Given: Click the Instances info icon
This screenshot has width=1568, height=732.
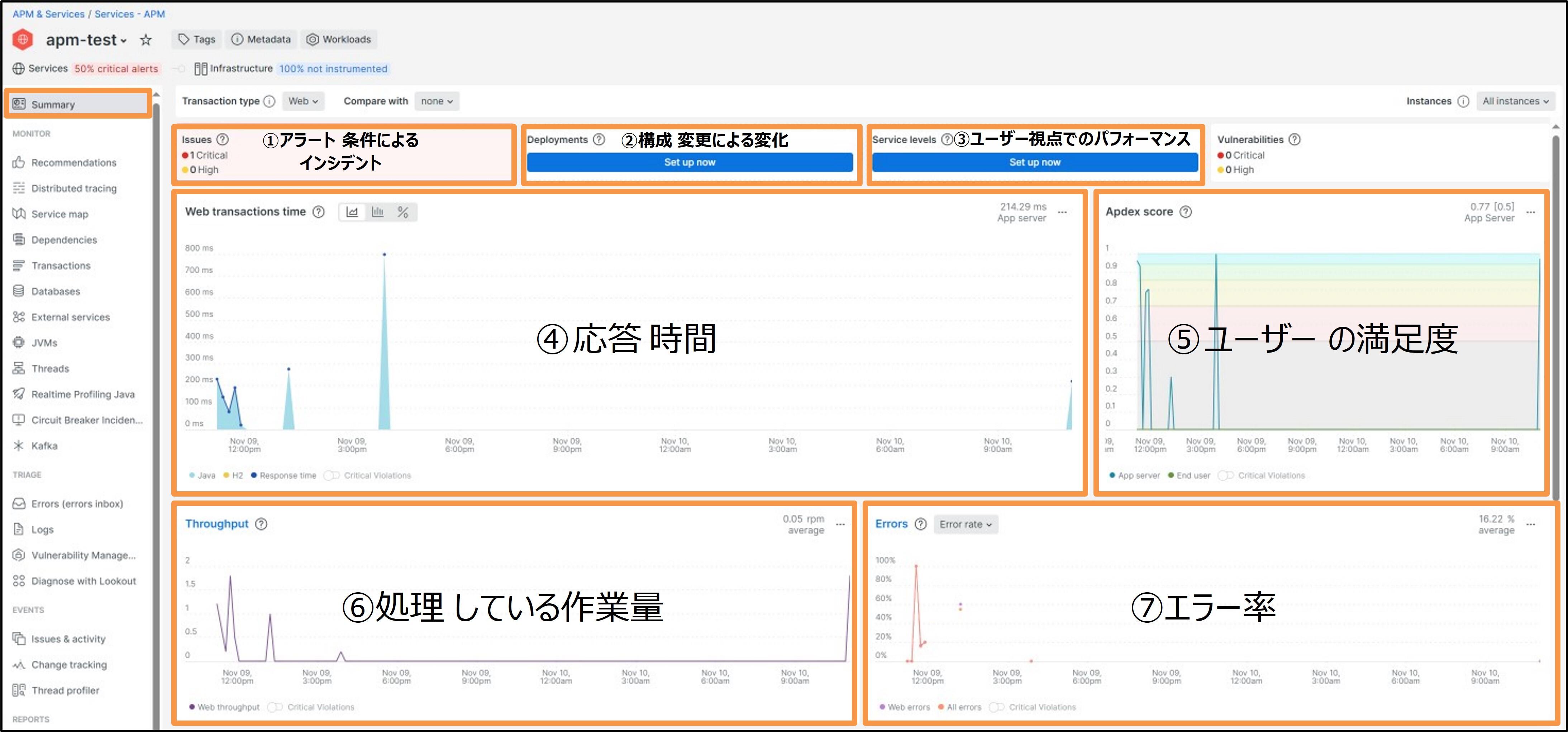Looking at the screenshot, I should coord(1463,101).
